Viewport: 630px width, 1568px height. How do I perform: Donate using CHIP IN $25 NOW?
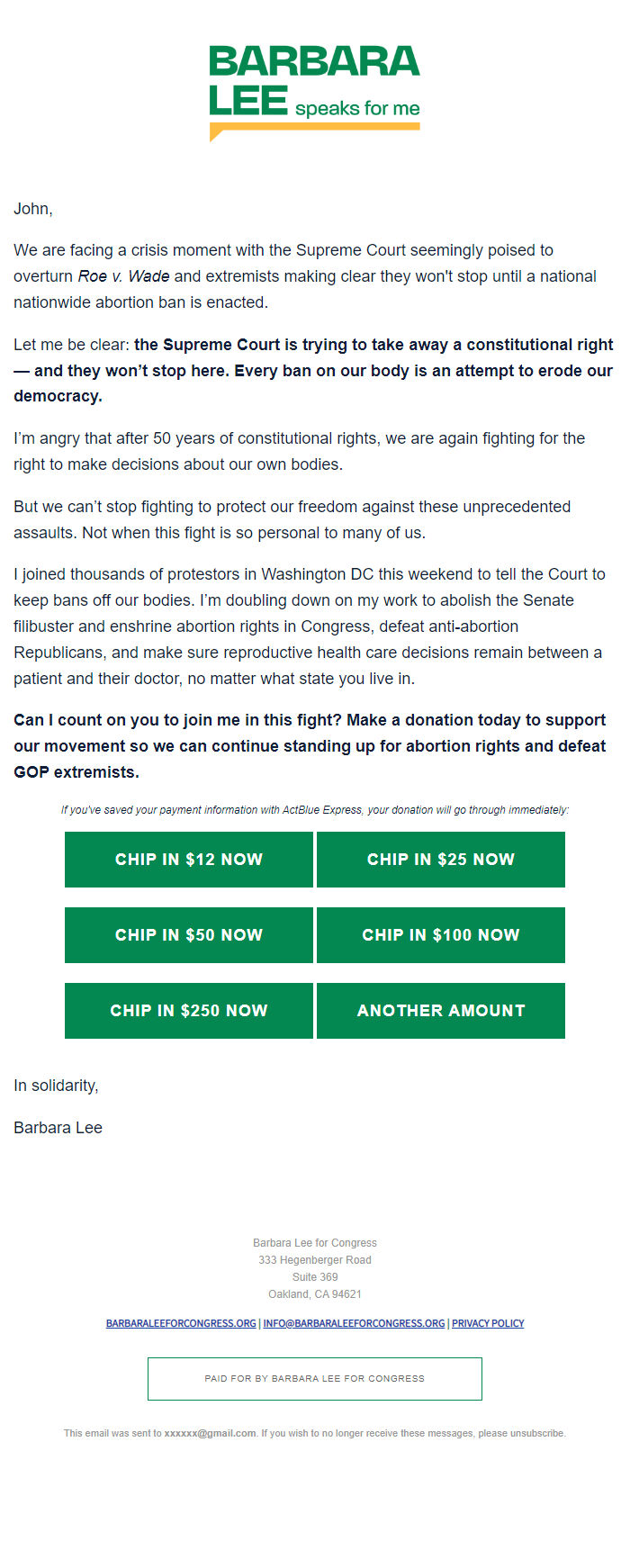pos(441,860)
